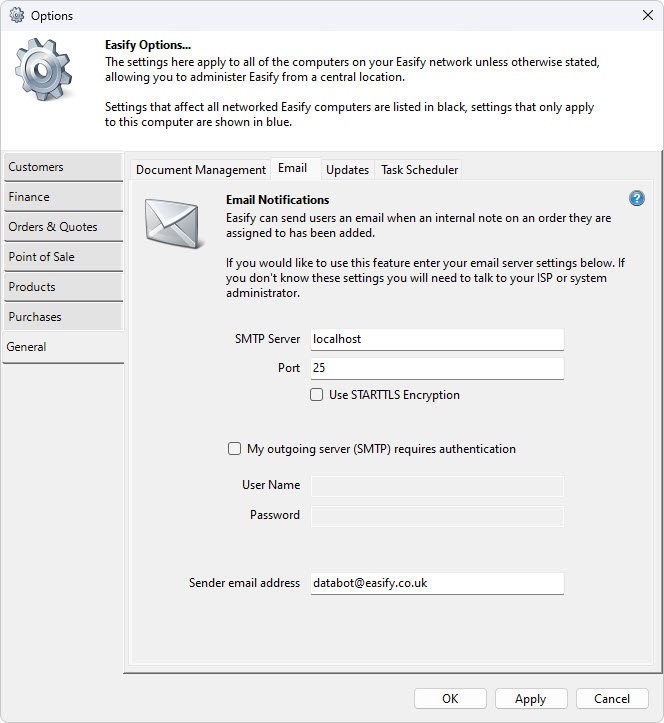Screen dimensions: 664x723
Task: Click the small Options title bar icon
Action: [16, 16]
